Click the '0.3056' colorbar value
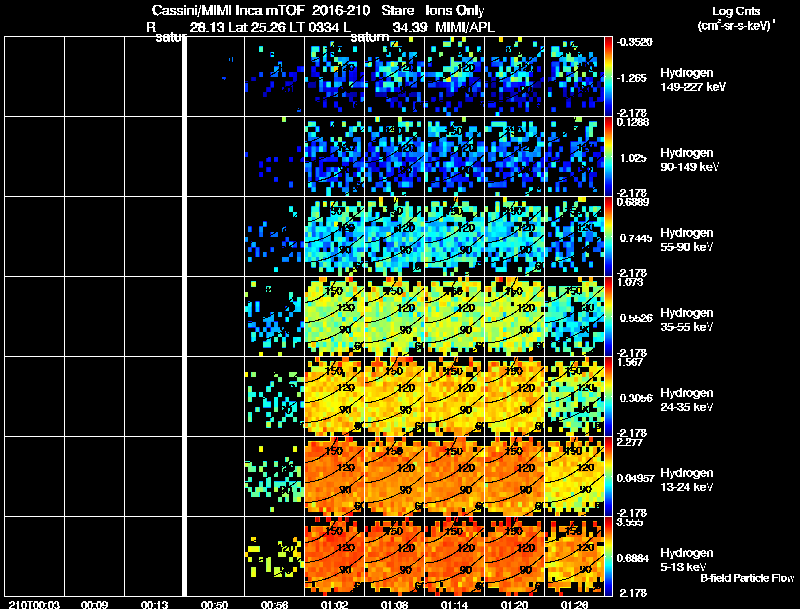This screenshot has width=800, height=609. (x=636, y=398)
